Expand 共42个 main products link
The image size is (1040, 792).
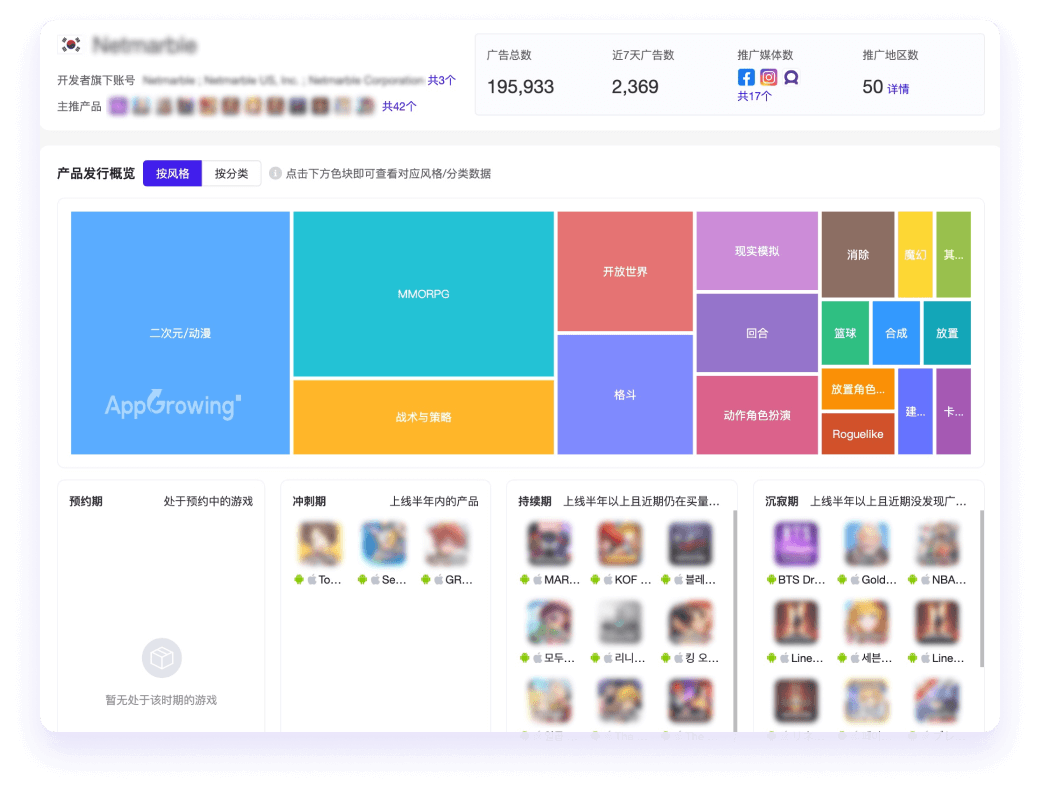pyautogui.click(x=399, y=106)
